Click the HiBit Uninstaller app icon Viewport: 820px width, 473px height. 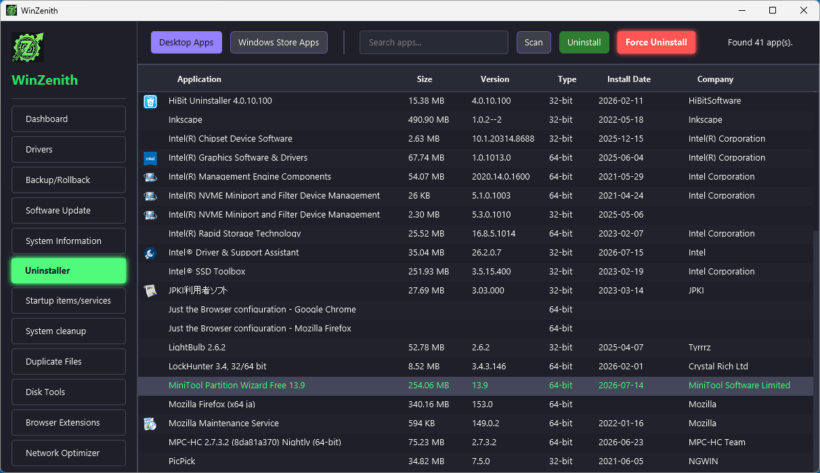pyautogui.click(x=150, y=102)
